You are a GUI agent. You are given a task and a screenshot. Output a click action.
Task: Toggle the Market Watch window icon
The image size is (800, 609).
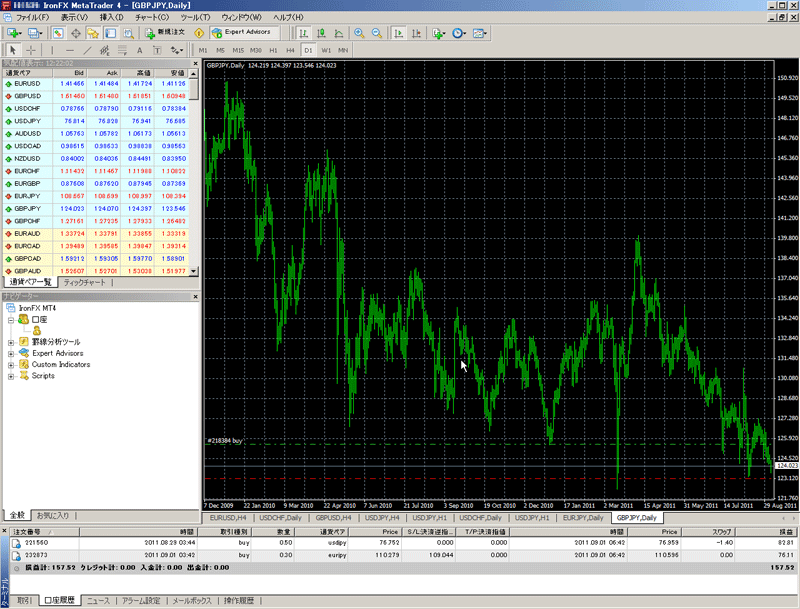coord(58,33)
